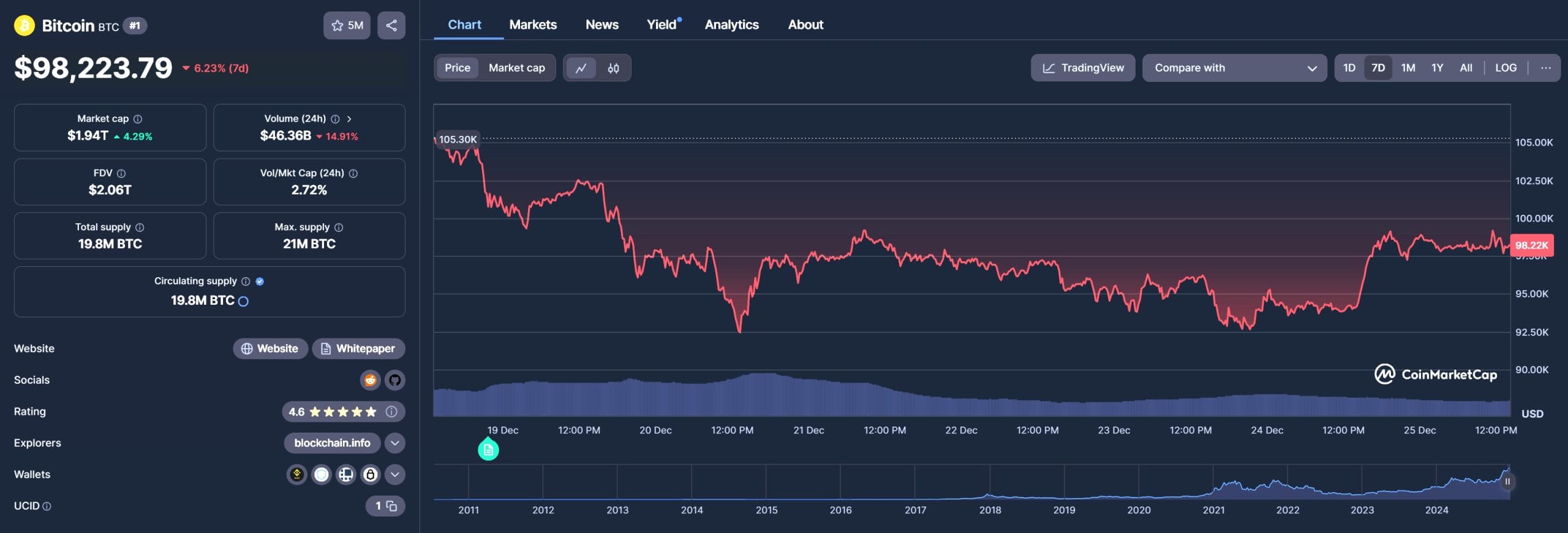The image size is (1568, 533).
Task: Switch to line chart view
Action: (x=581, y=68)
